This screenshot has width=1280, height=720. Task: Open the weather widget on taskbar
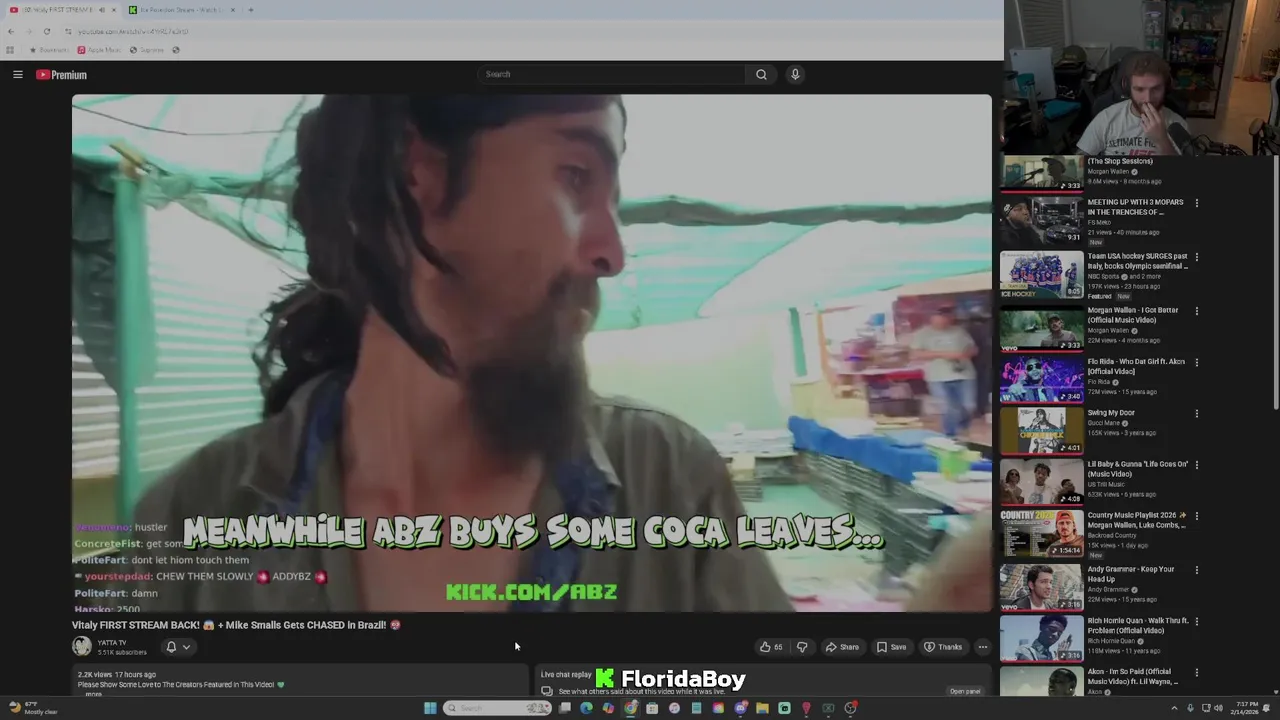click(x=34, y=708)
